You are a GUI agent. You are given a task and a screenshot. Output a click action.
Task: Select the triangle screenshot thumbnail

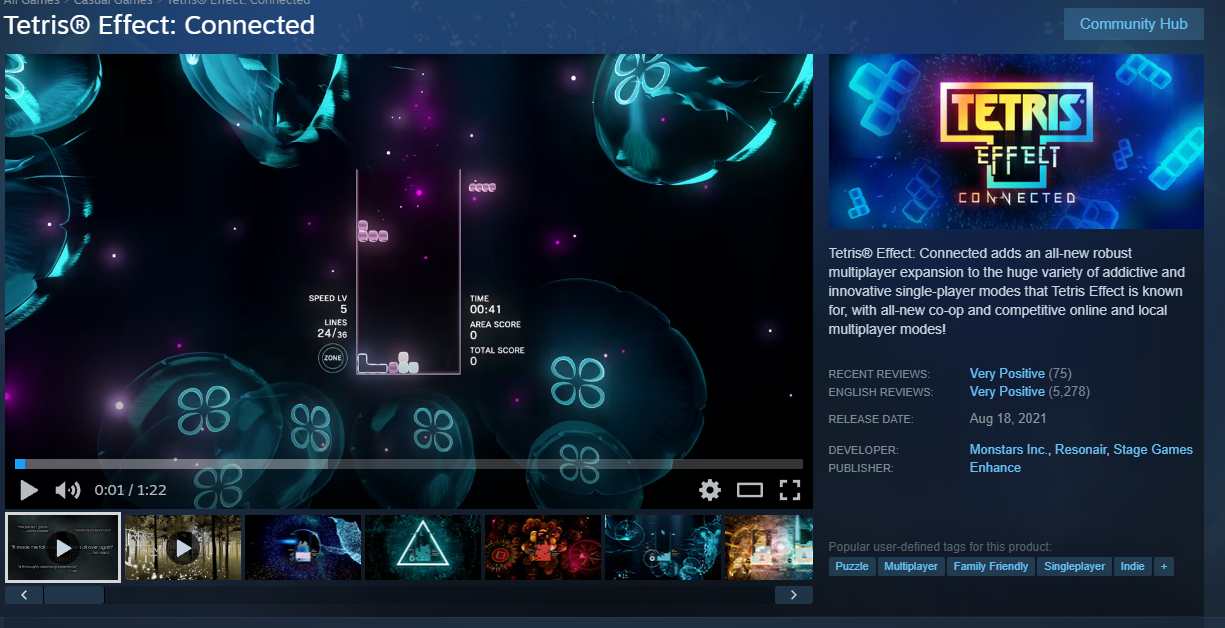pyautogui.click(x=423, y=547)
